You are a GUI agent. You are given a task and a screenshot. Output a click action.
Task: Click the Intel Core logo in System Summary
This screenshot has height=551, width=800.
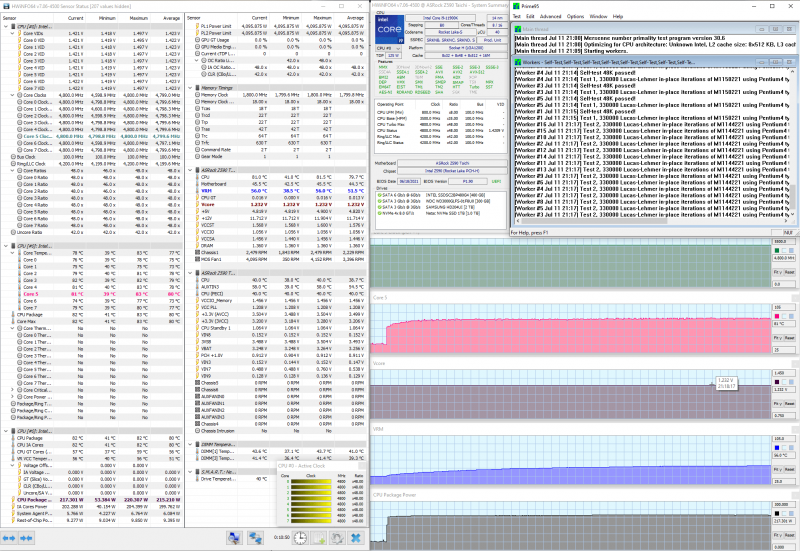click(389, 30)
